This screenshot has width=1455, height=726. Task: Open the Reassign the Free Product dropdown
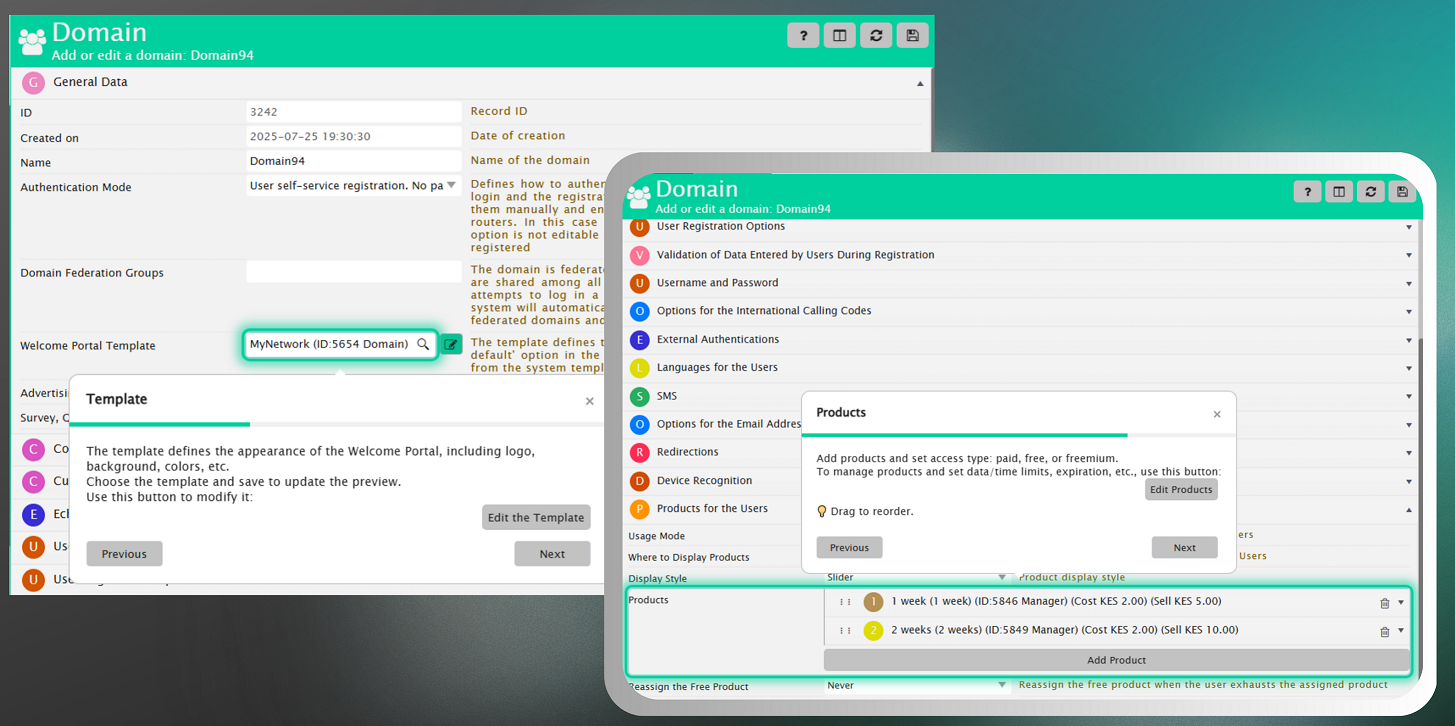pos(1001,685)
